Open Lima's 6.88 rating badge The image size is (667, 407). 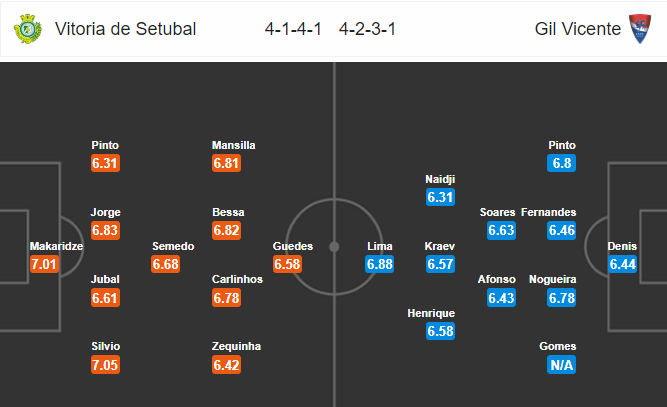[x=379, y=264]
